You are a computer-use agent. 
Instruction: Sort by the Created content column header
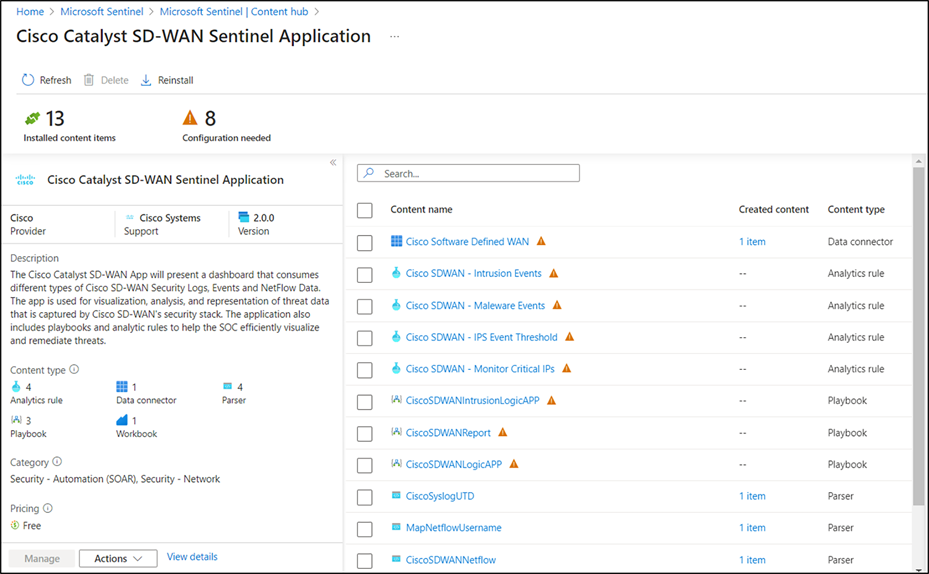click(x=773, y=209)
